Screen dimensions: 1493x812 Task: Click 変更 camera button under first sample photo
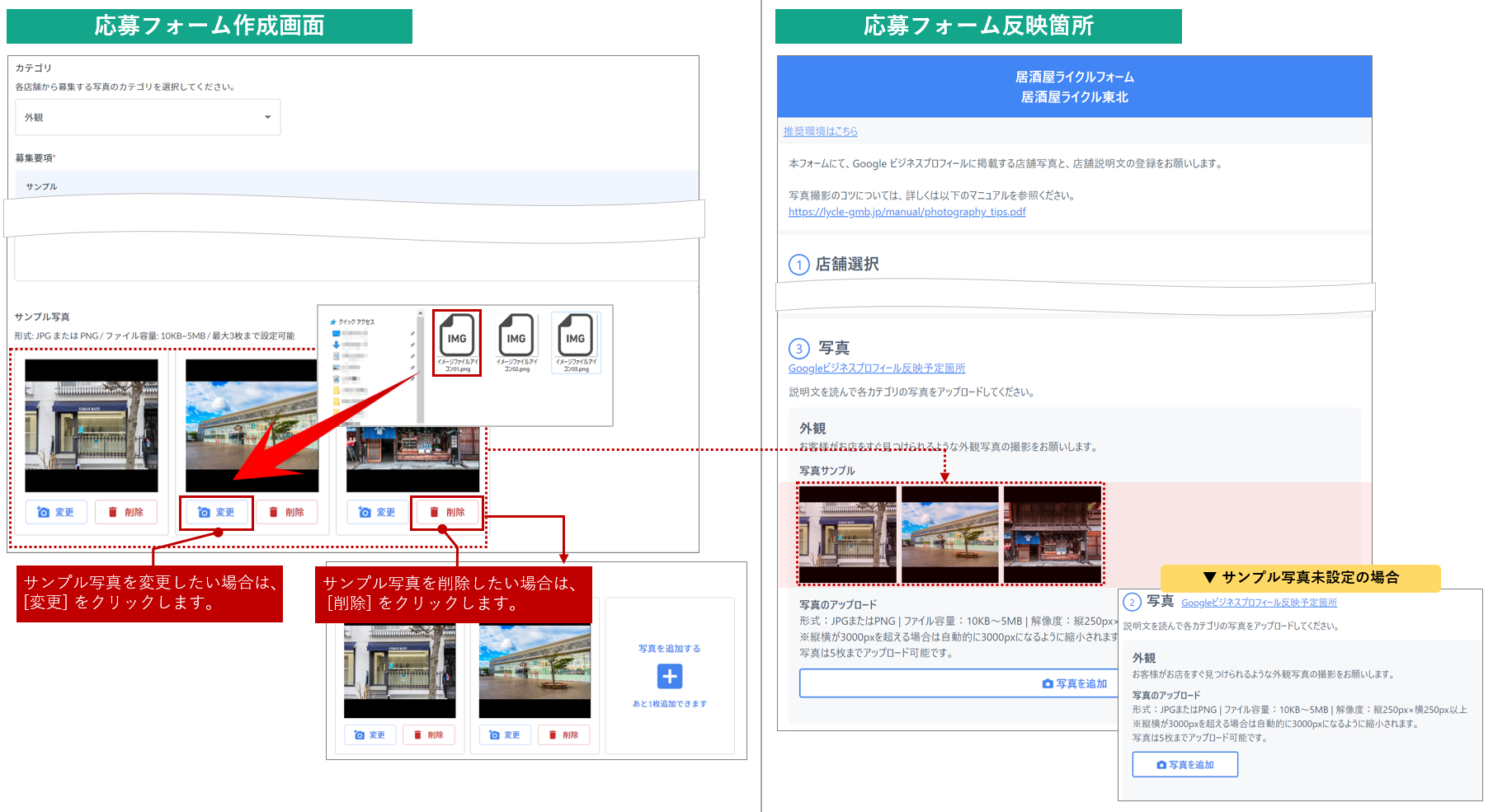tap(56, 512)
